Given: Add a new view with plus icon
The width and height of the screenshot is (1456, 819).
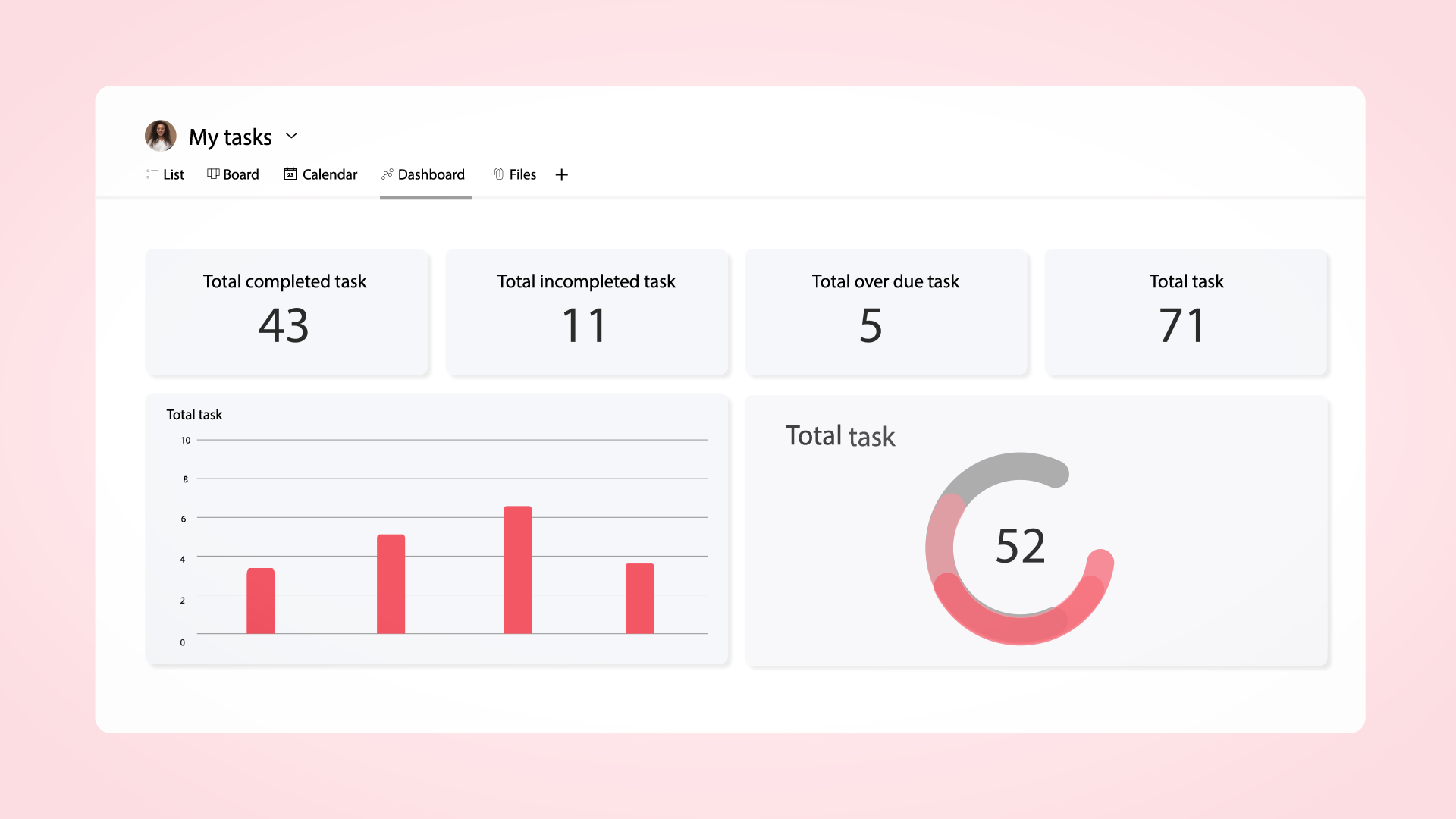Looking at the screenshot, I should (561, 175).
